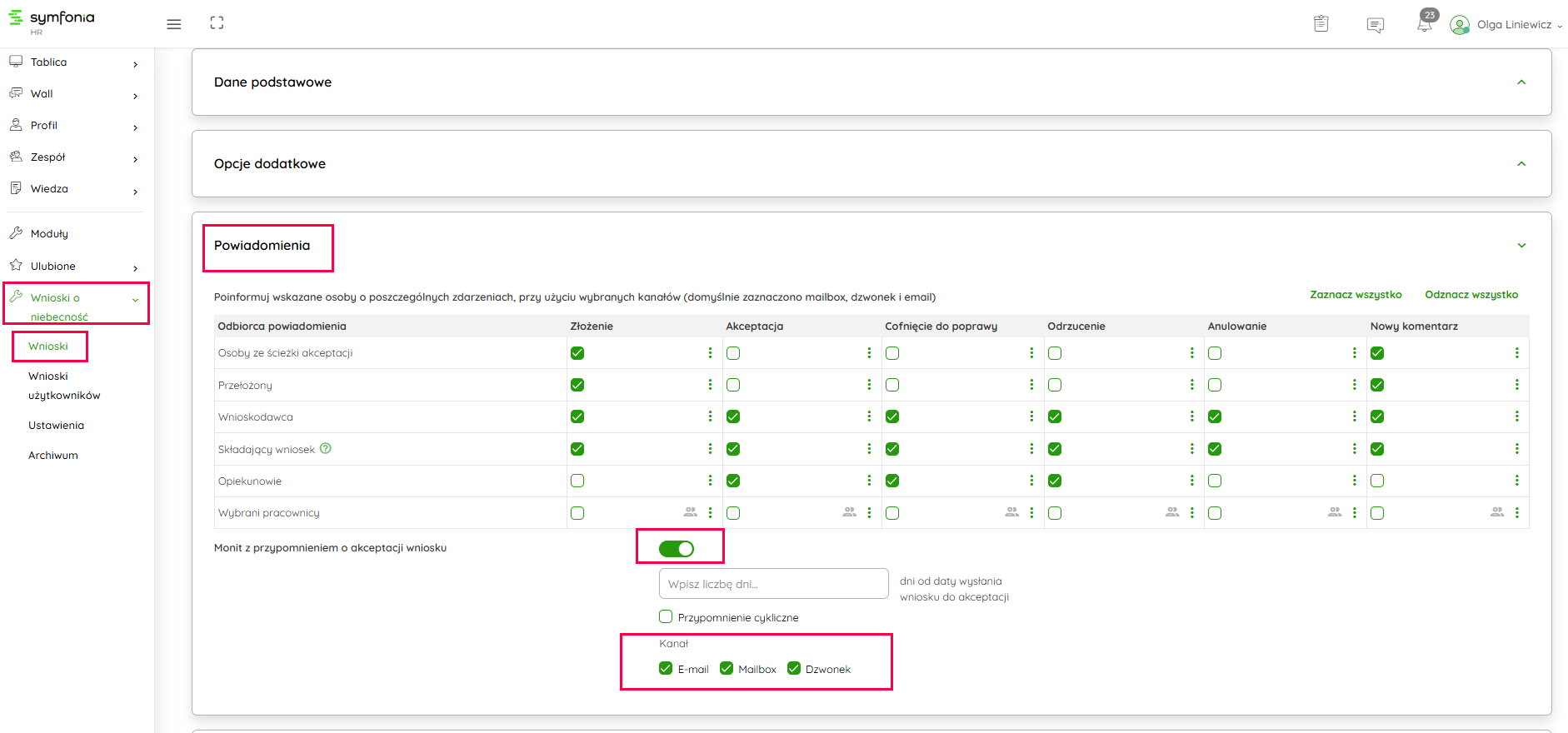Viewport: 1568px width, 733px height.
Task: Toggle fullscreen mode icon
Action: click(217, 23)
